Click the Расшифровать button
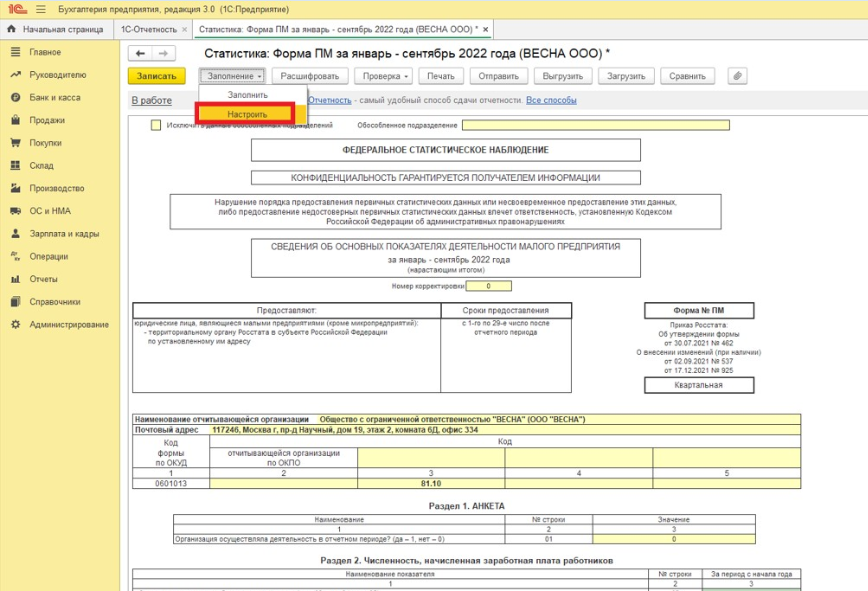Viewport: 868px width, 591px height. click(x=310, y=76)
